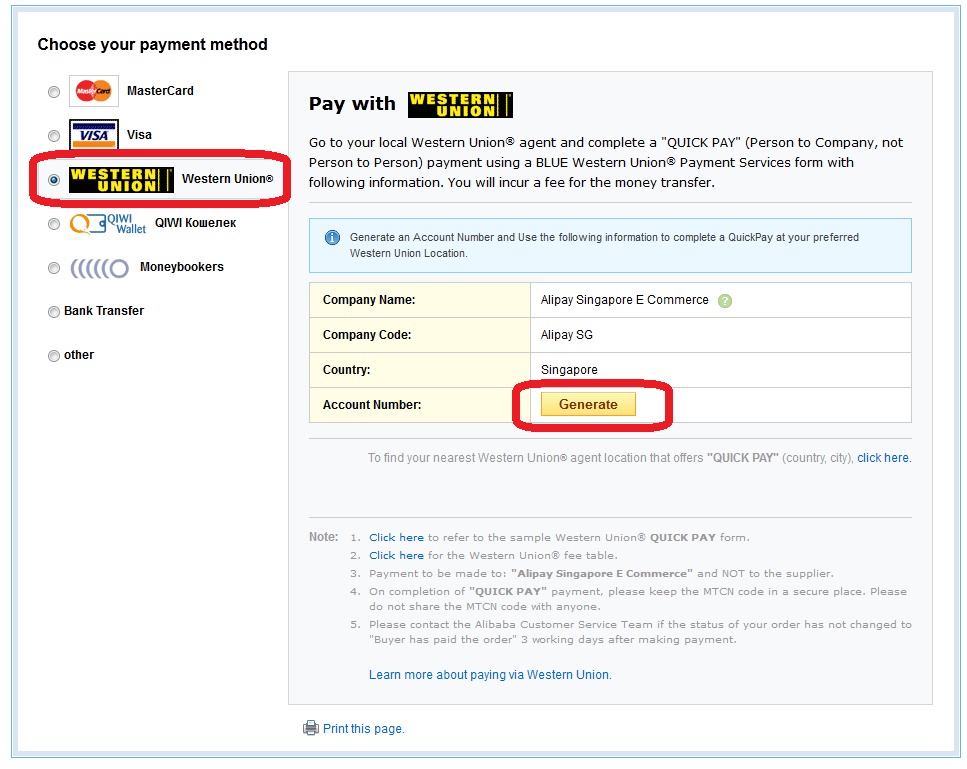Select the Visa radio button
967x769 pixels.
coord(54,136)
